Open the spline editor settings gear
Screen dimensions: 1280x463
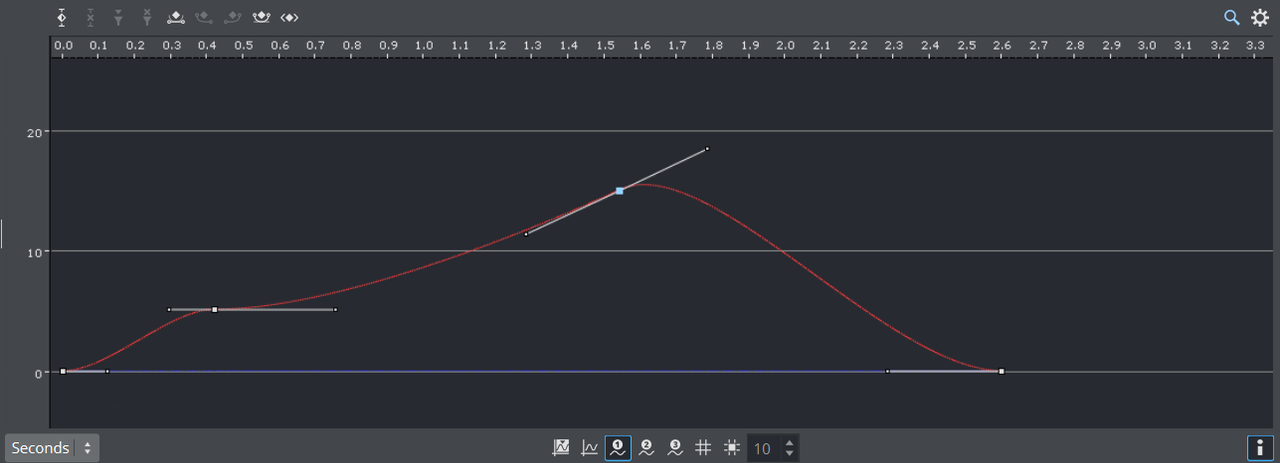point(1260,17)
